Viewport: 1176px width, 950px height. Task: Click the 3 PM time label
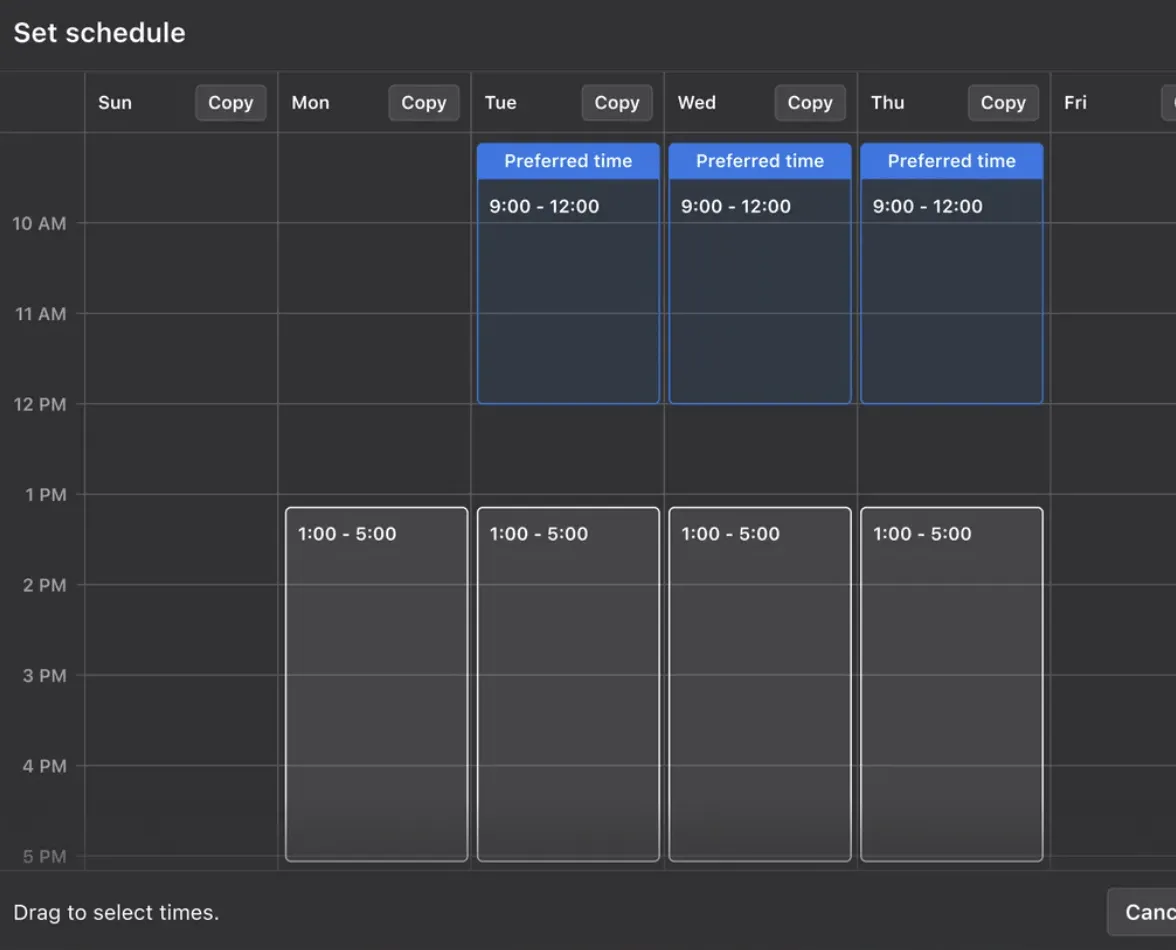tap(44, 676)
